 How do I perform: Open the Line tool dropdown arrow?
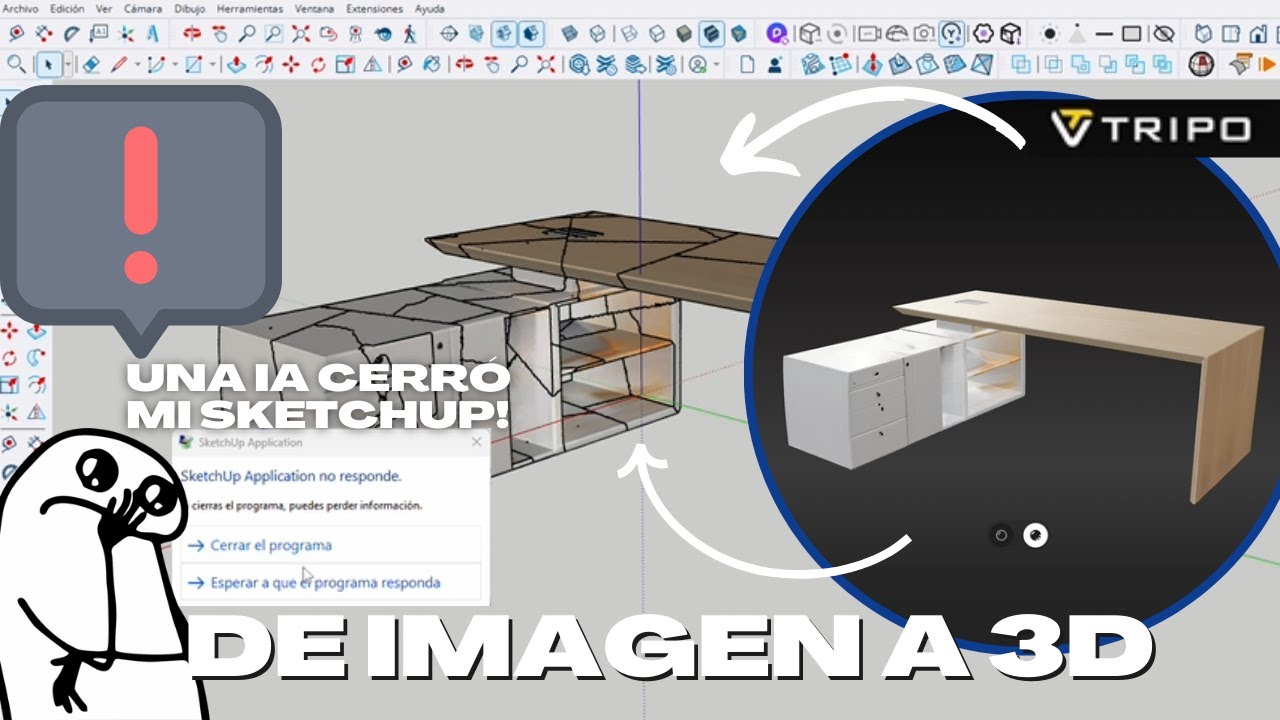coord(137,65)
